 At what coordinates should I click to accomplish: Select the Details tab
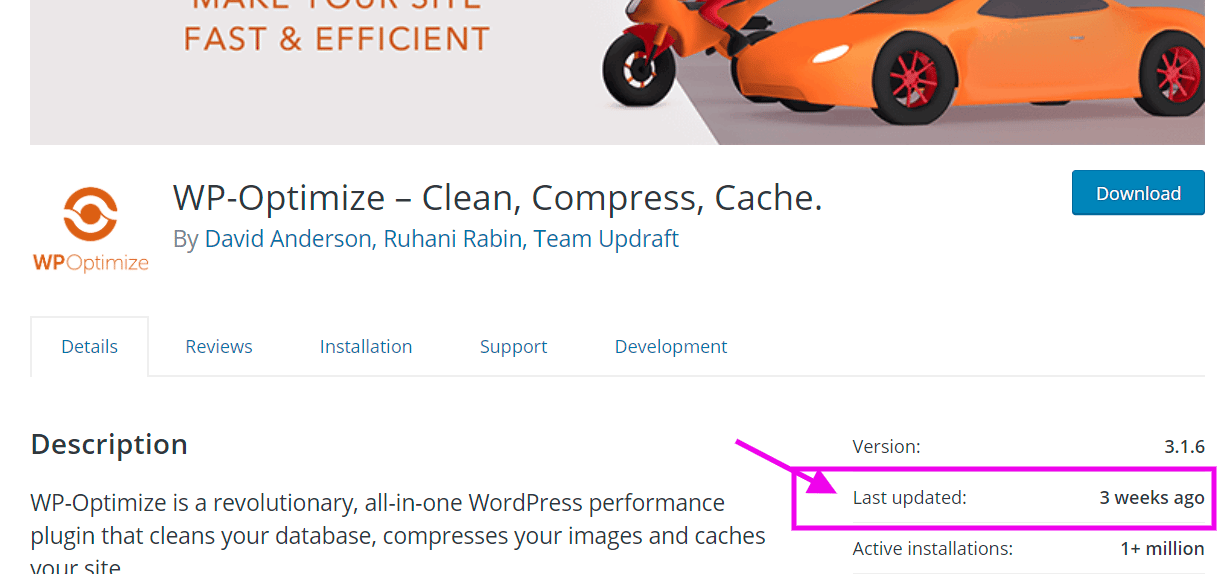click(x=90, y=347)
